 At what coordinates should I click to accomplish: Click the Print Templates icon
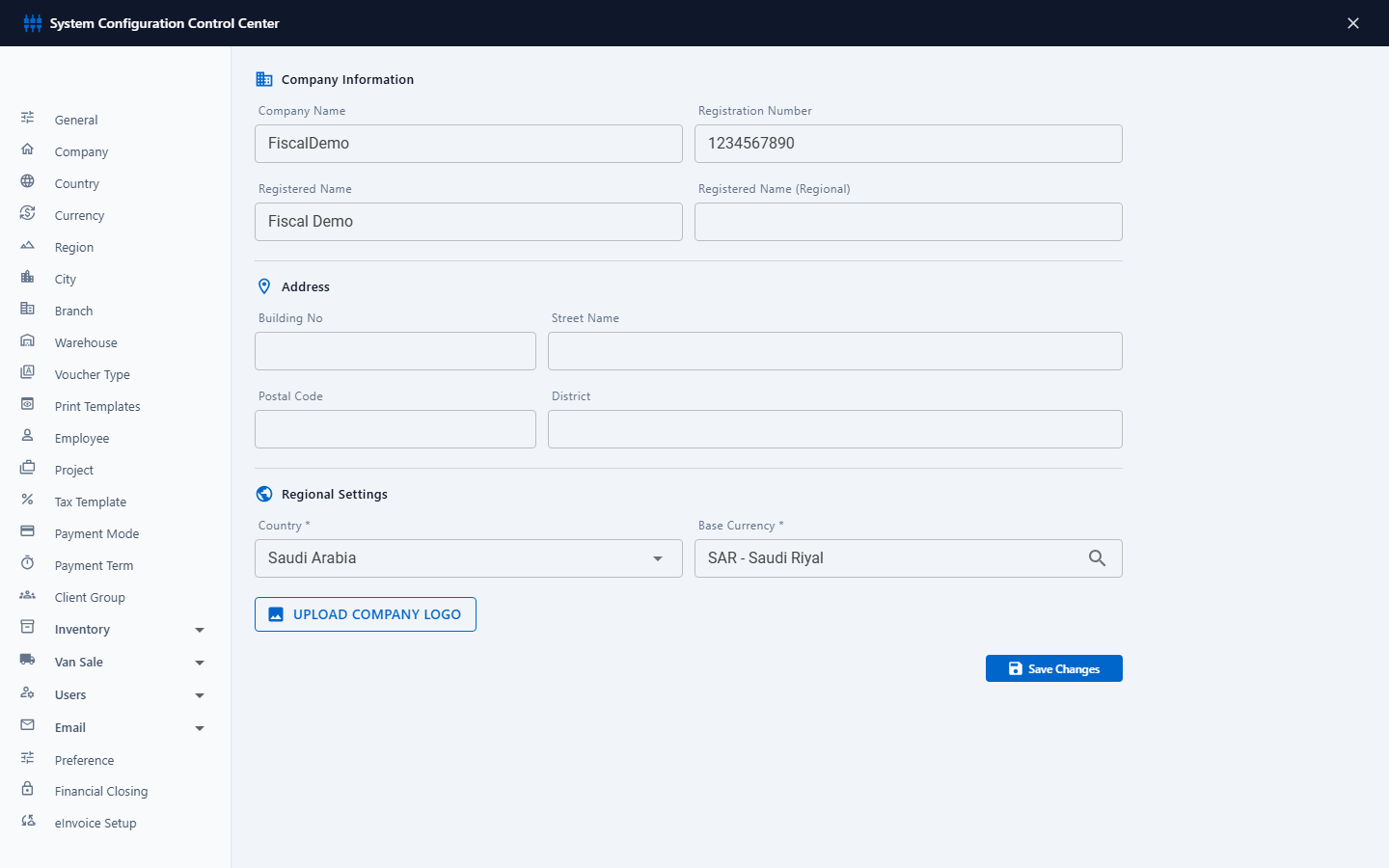(x=27, y=404)
